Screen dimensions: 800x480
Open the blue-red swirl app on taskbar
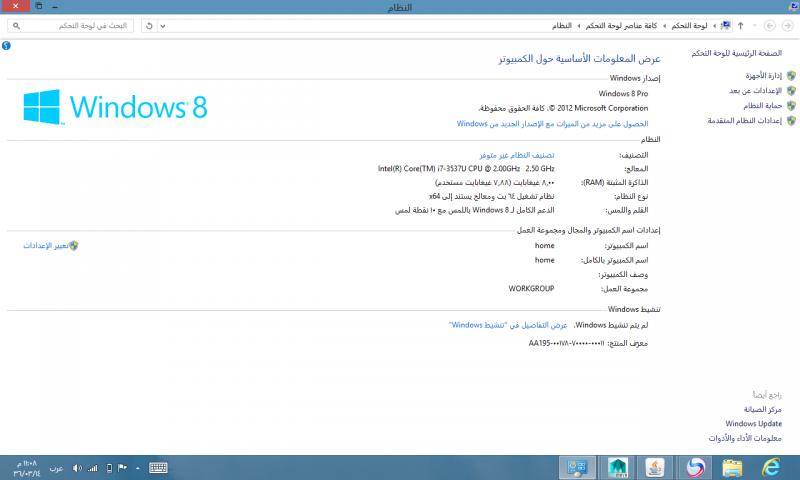(695, 468)
